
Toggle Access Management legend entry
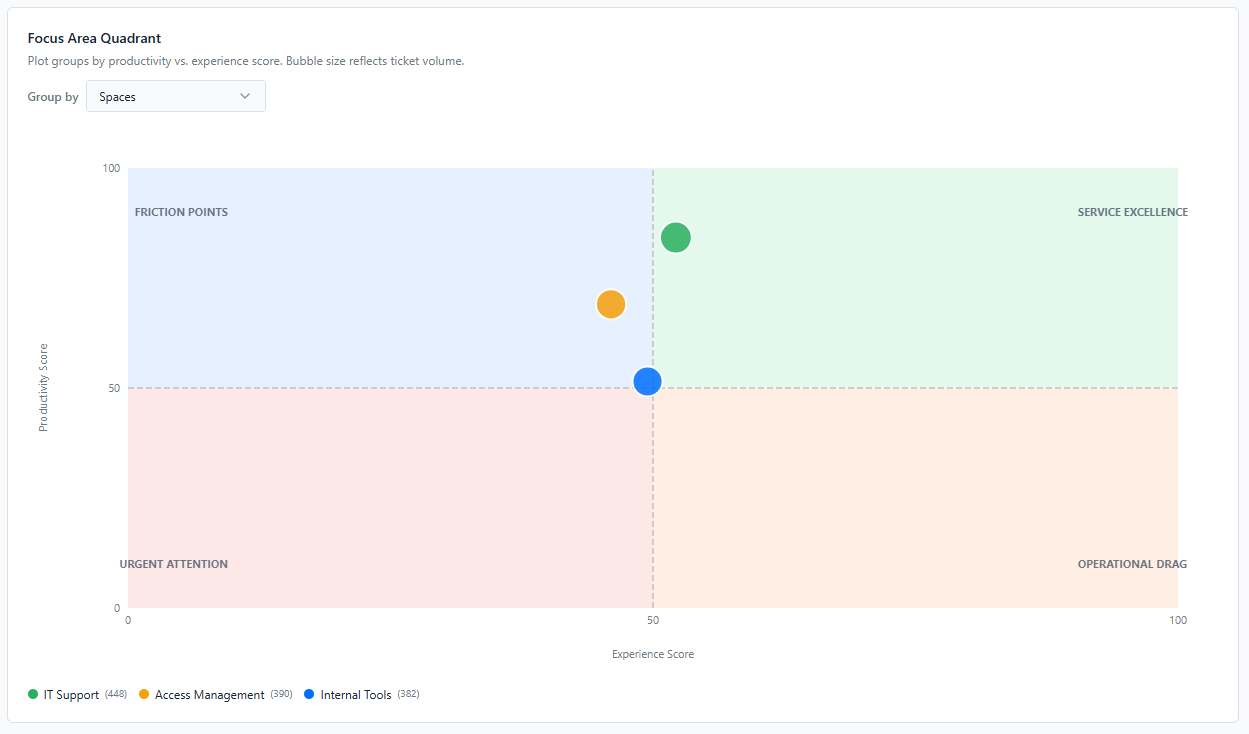pos(215,694)
